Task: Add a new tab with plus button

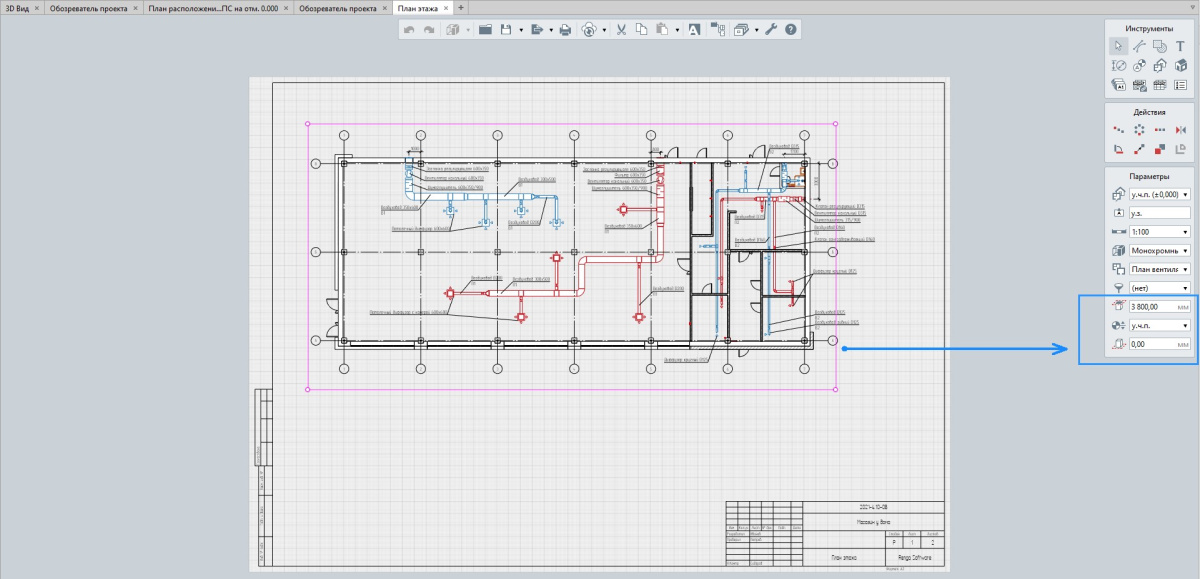Action: pyautogui.click(x=460, y=7)
